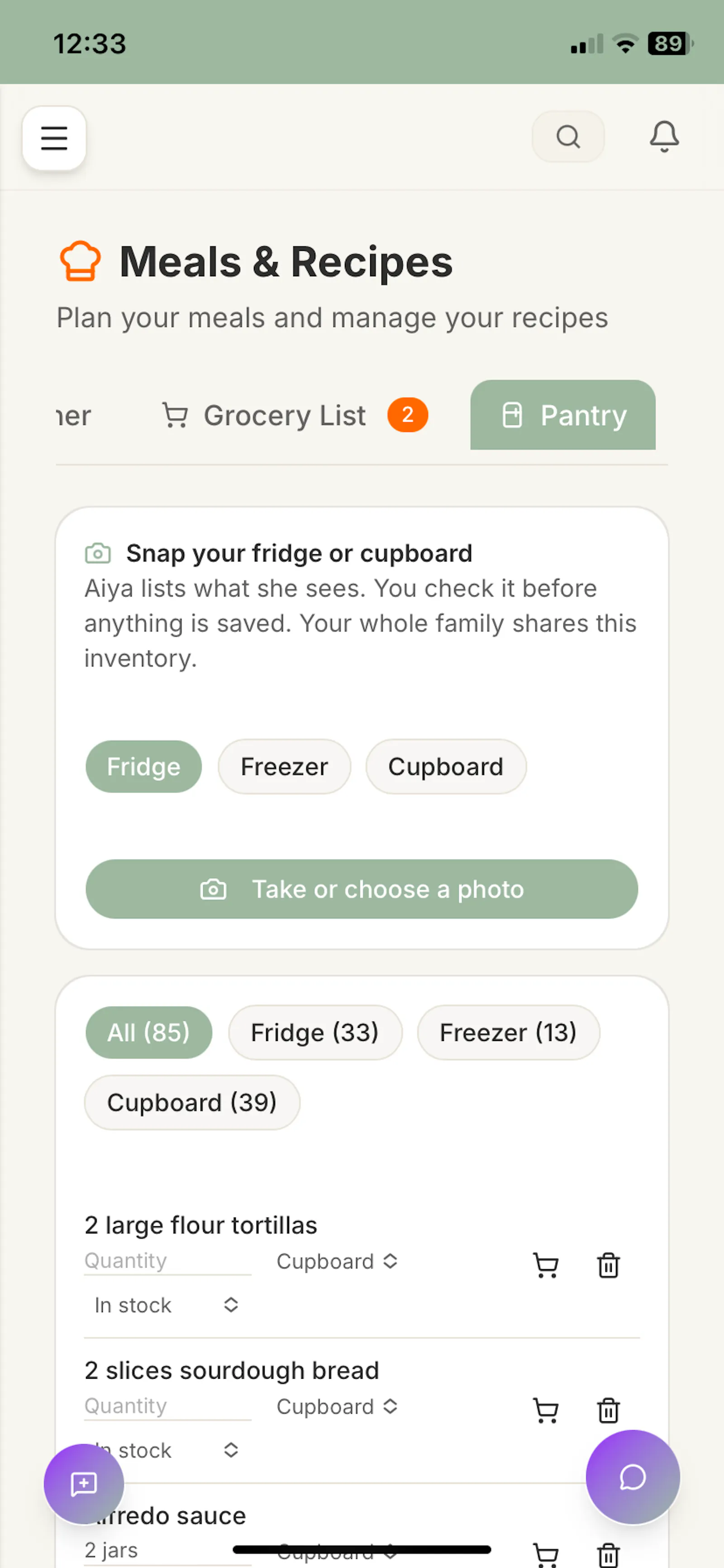
Task: Delete the flour tortillas item
Action: (x=608, y=1266)
